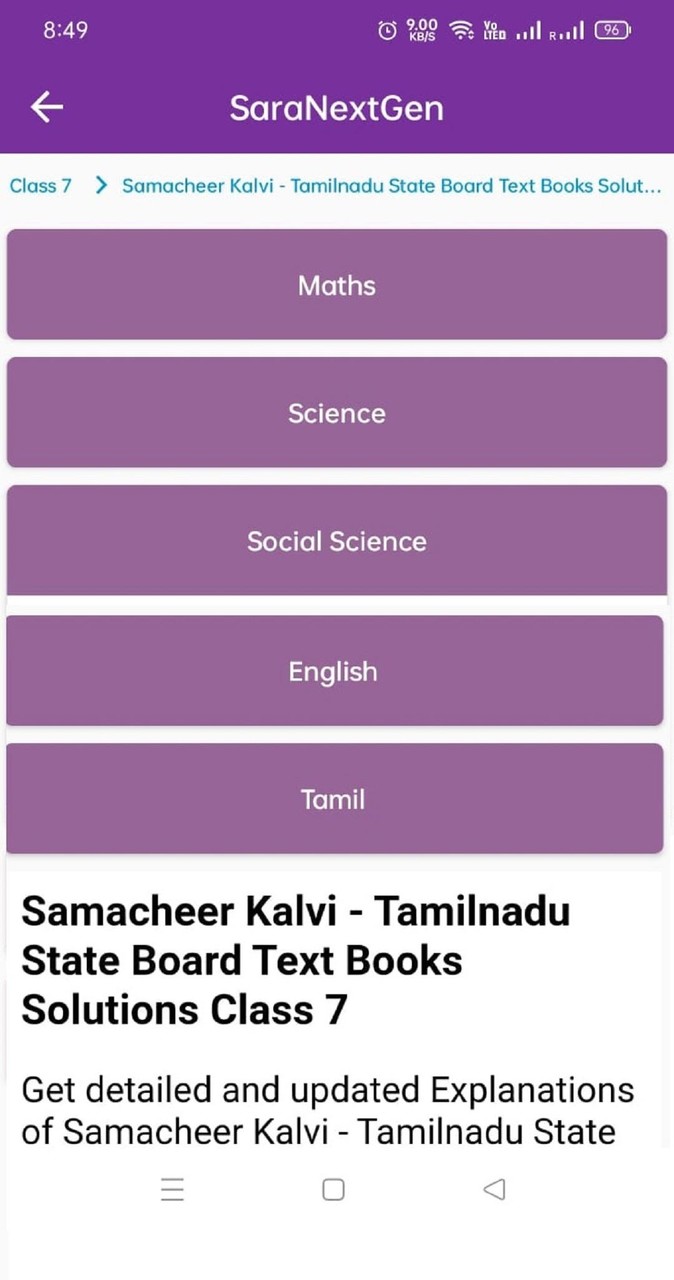Viewport: 674px width, 1280px height.
Task: Tap the mobile signal strength bars
Action: (x=530, y=29)
